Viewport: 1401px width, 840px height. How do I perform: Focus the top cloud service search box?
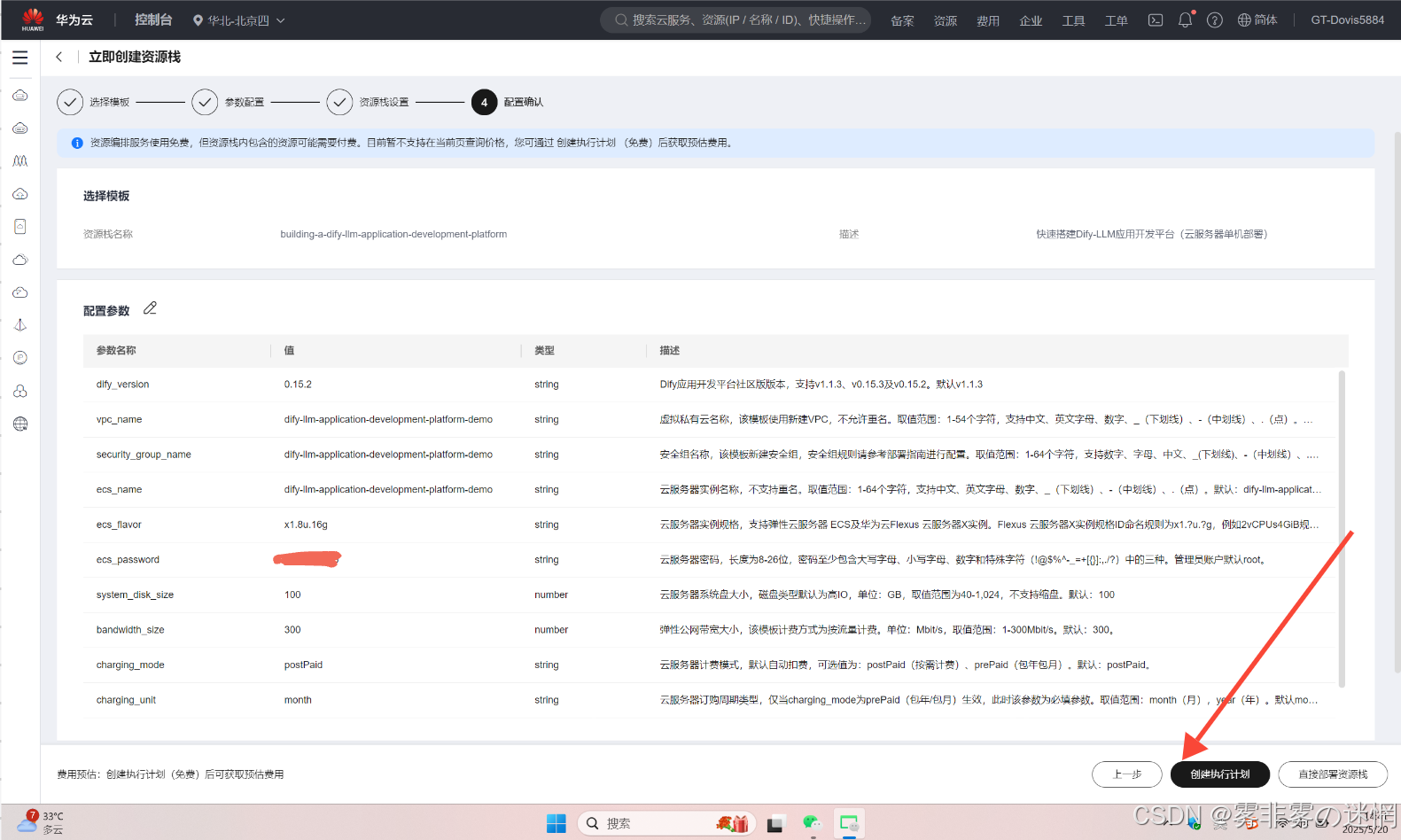(736, 19)
